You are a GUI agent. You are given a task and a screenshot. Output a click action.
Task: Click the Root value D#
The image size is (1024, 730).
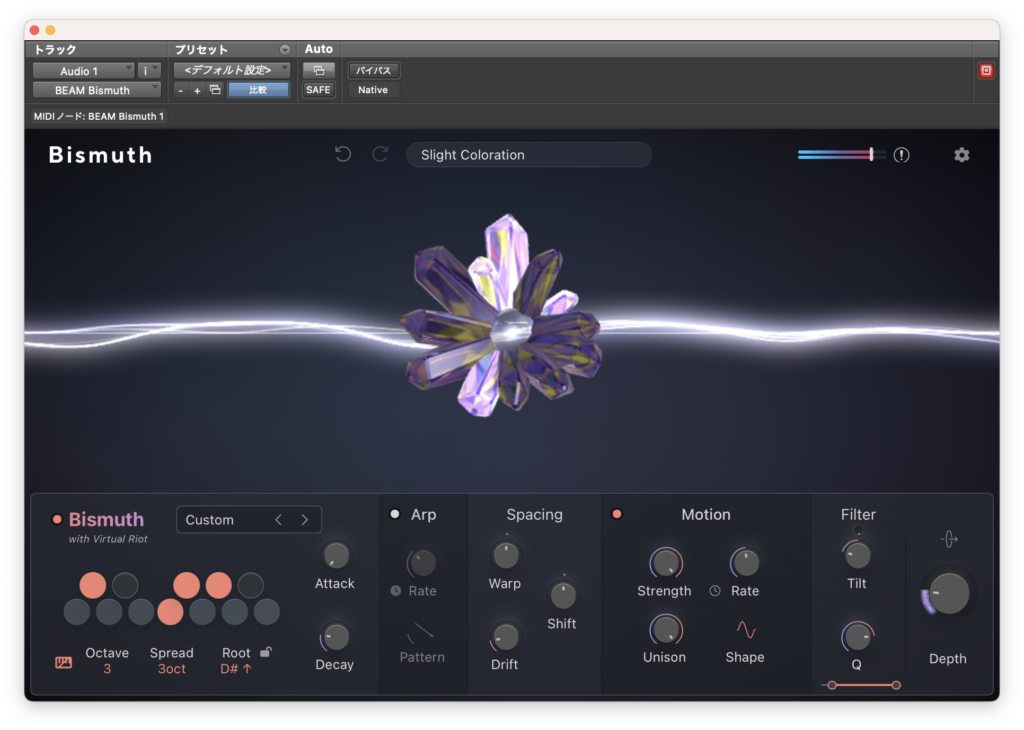pyautogui.click(x=236, y=669)
